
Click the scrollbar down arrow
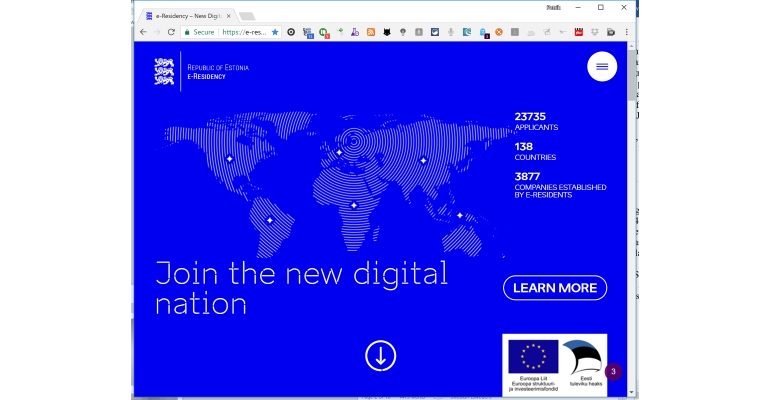tap(631, 393)
